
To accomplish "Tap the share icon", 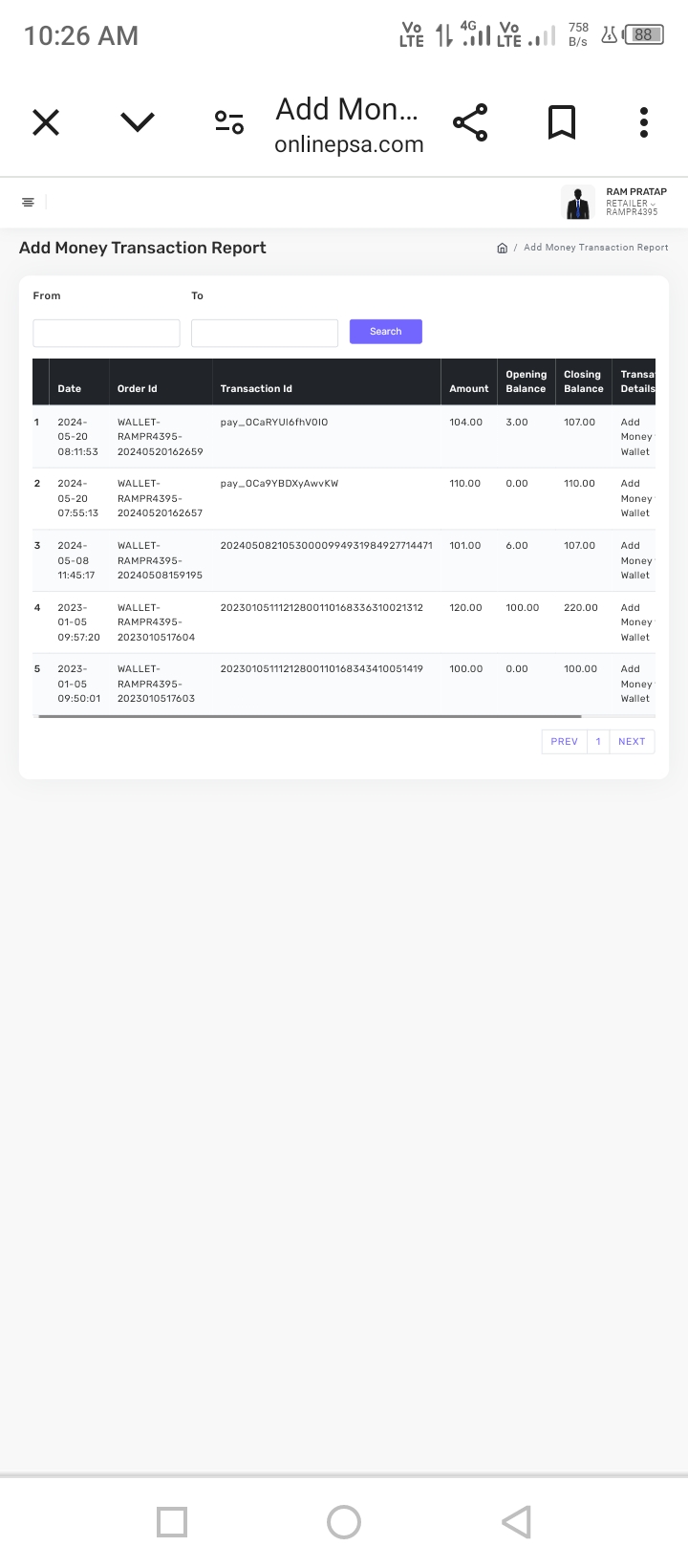I will (x=470, y=122).
